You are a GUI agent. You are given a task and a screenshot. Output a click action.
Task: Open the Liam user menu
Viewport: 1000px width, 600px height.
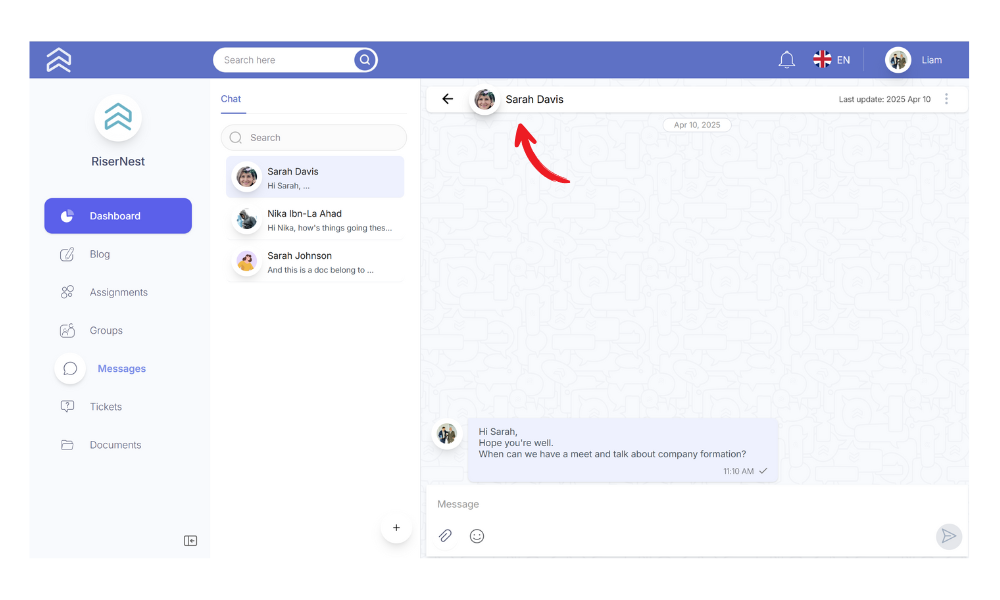click(931, 60)
